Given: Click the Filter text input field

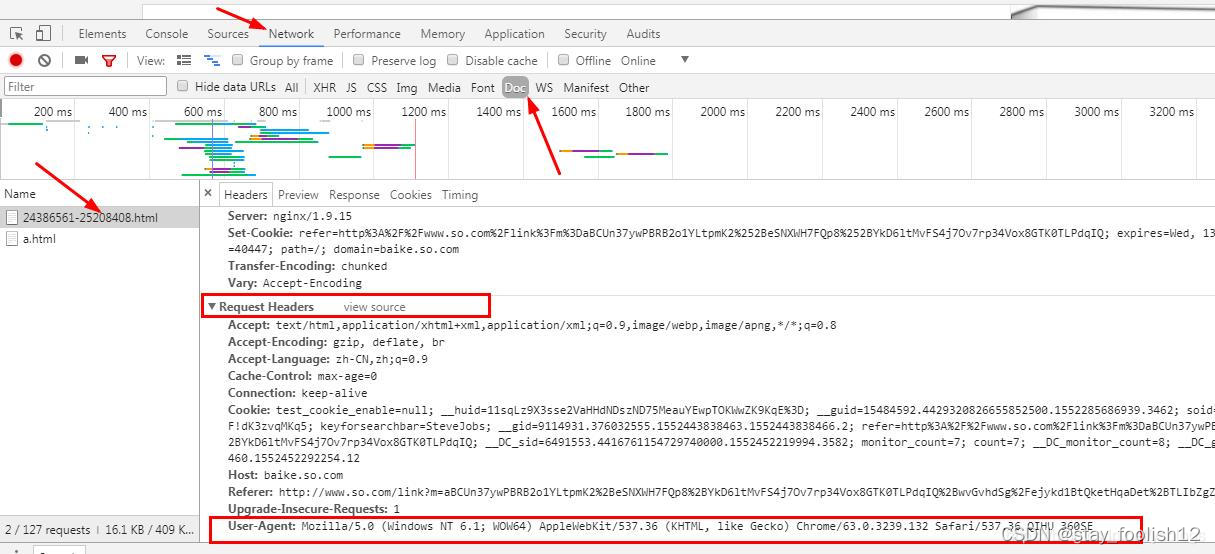Looking at the screenshot, I should coord(85,87).
